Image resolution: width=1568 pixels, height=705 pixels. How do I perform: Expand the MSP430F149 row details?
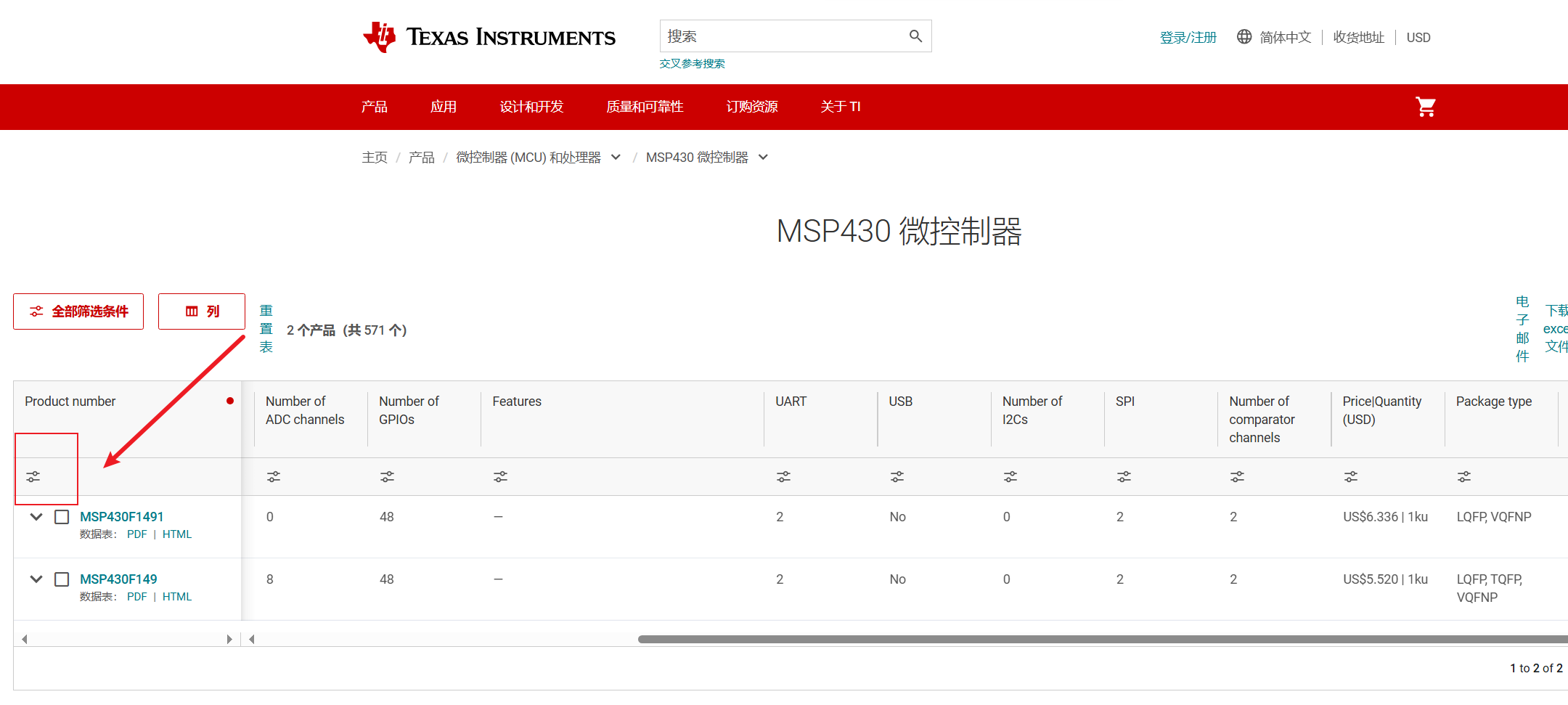36,579
